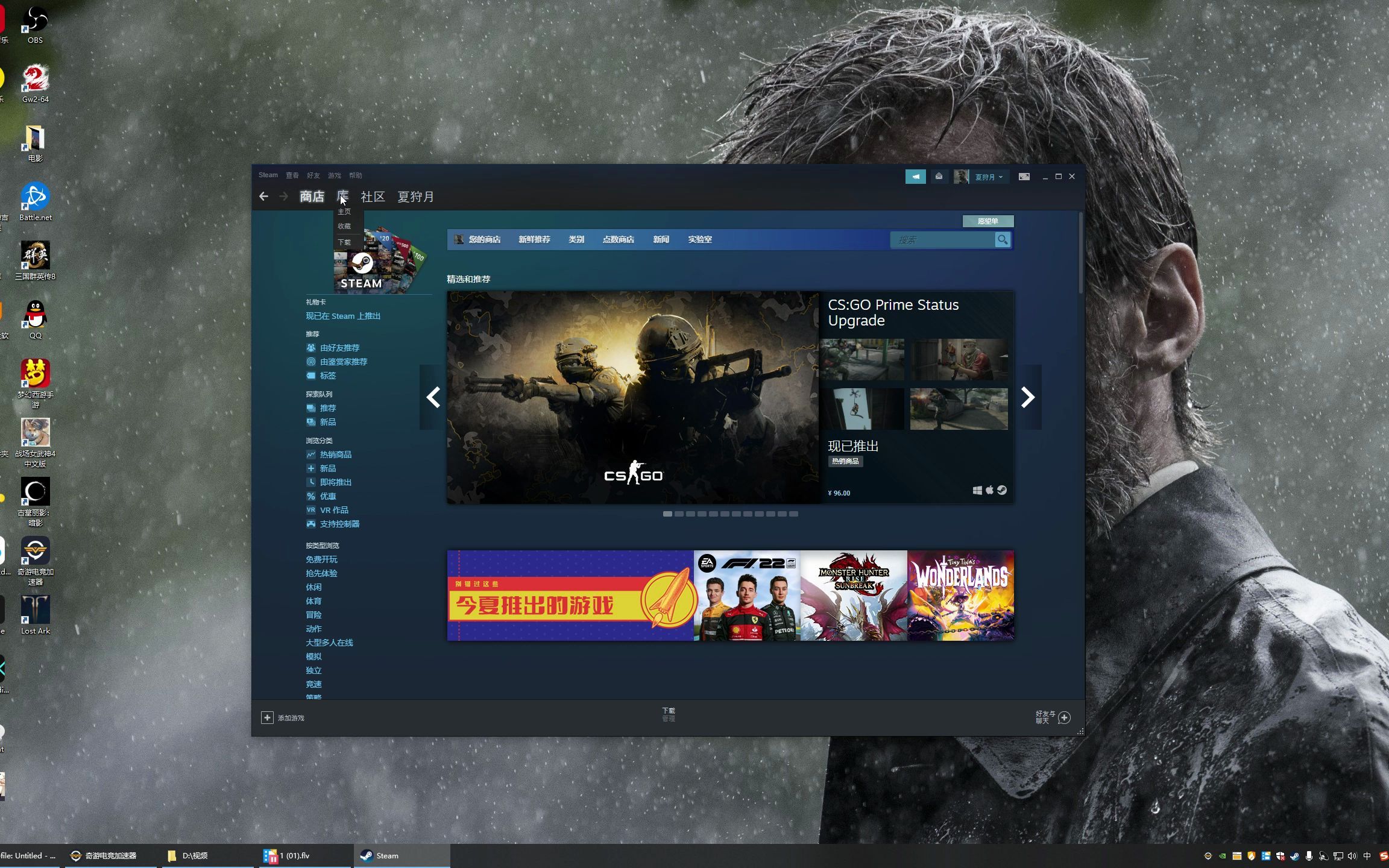Image resolution: width=1389 pixels, height=868 pixels.
Task: Click in the 搜索 store search field
Action: [942, 240]
